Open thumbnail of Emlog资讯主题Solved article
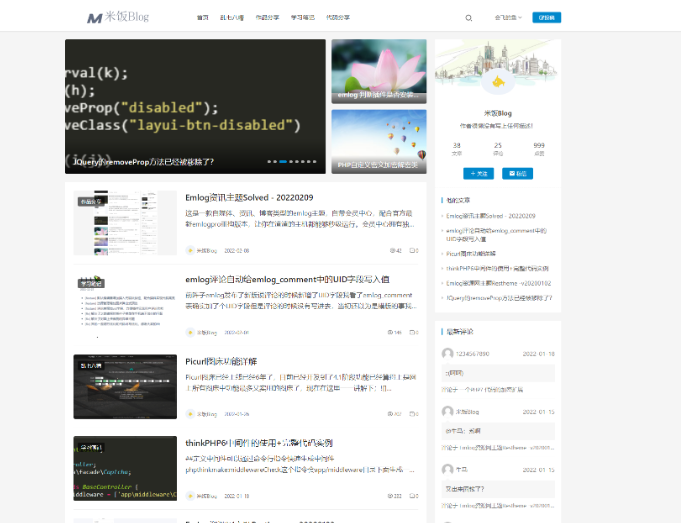This screenshot has height=523, width=681. click(125, 223)
